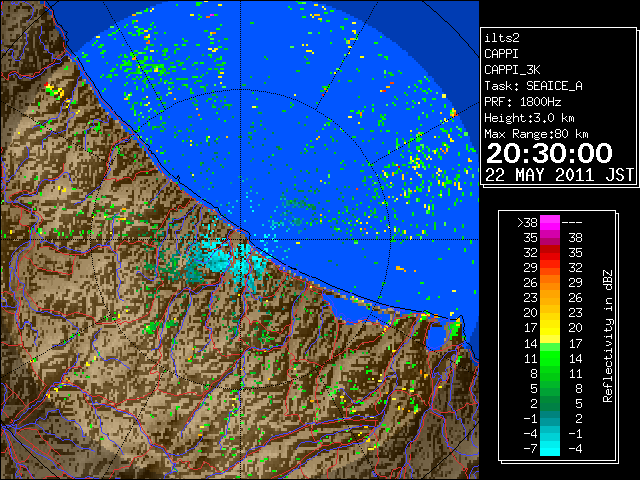Click the yellow 17 dBZ legend swatch
The width and height of the screenshot is (640, 480).
point(550,328)
